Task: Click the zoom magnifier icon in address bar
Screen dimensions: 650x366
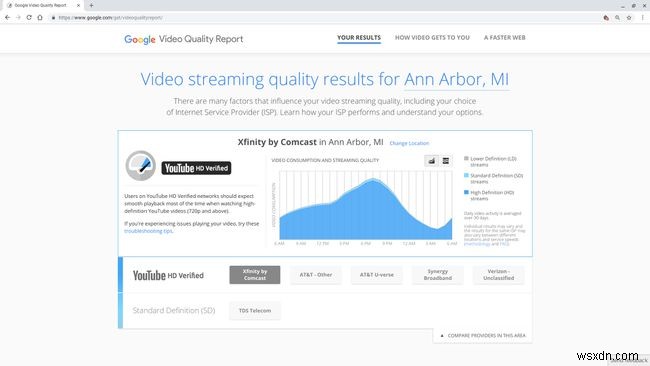Action: [x=618, y=17]
